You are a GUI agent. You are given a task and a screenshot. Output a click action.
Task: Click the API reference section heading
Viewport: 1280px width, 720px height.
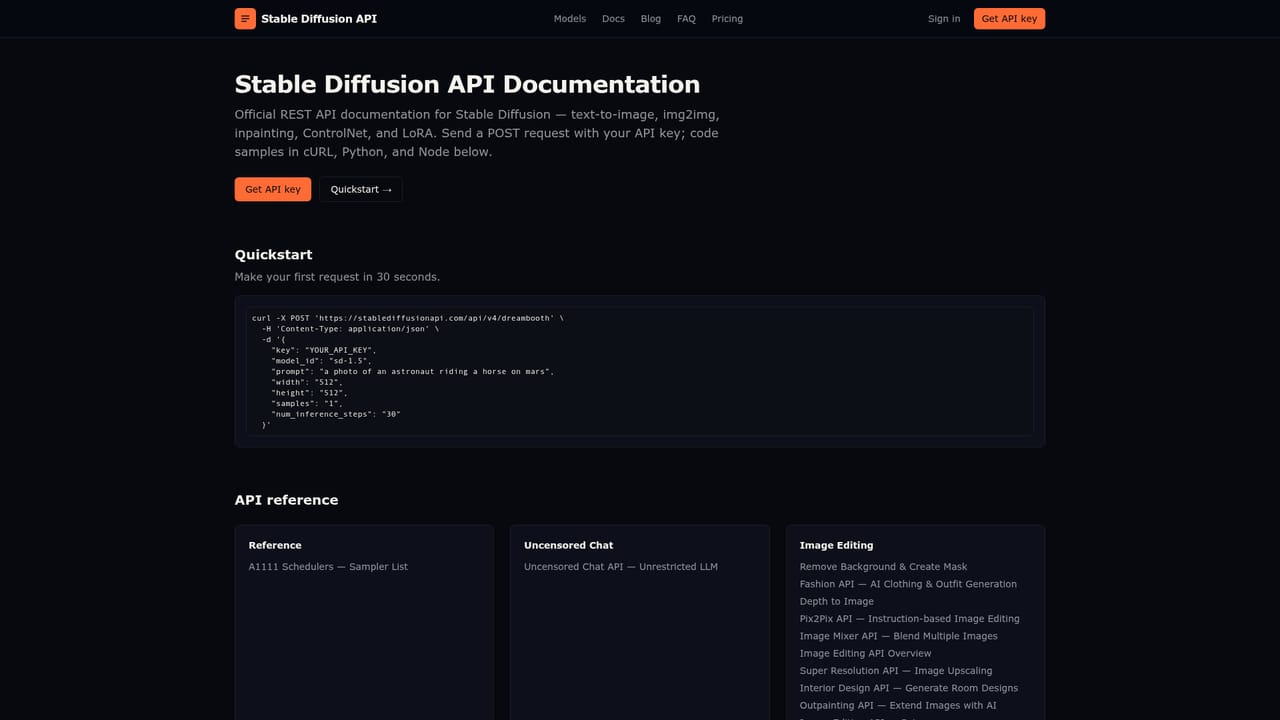tap(286, 500)
